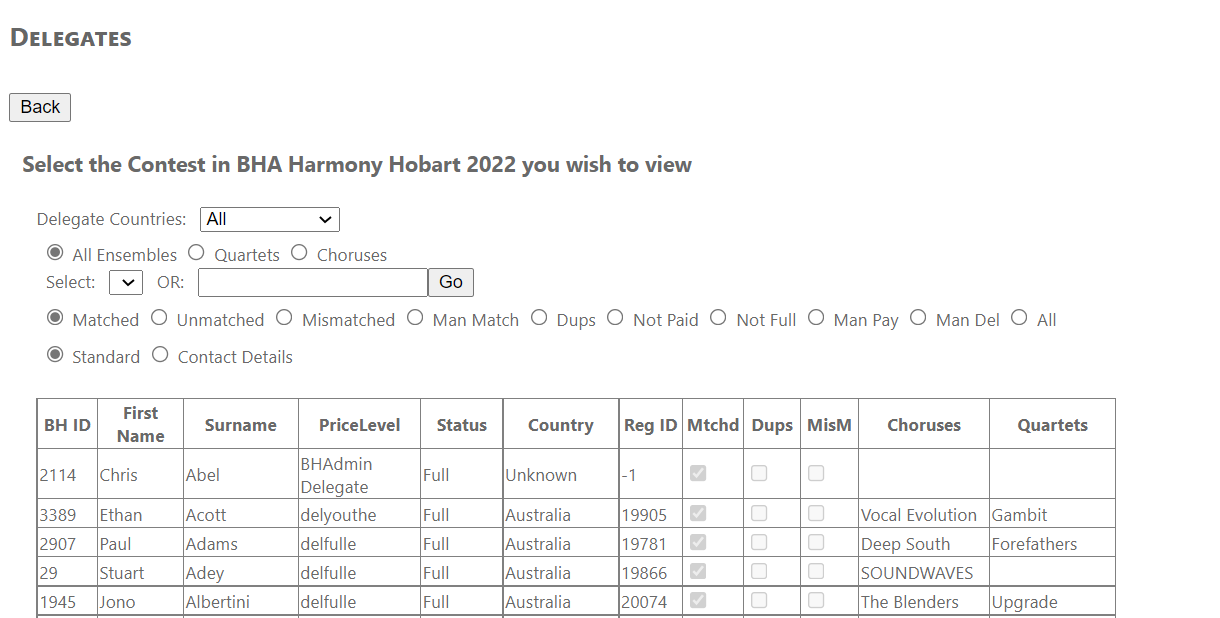Click the ensemble search text field
This screenshot has width=1220, height=618.
[313, 282]
